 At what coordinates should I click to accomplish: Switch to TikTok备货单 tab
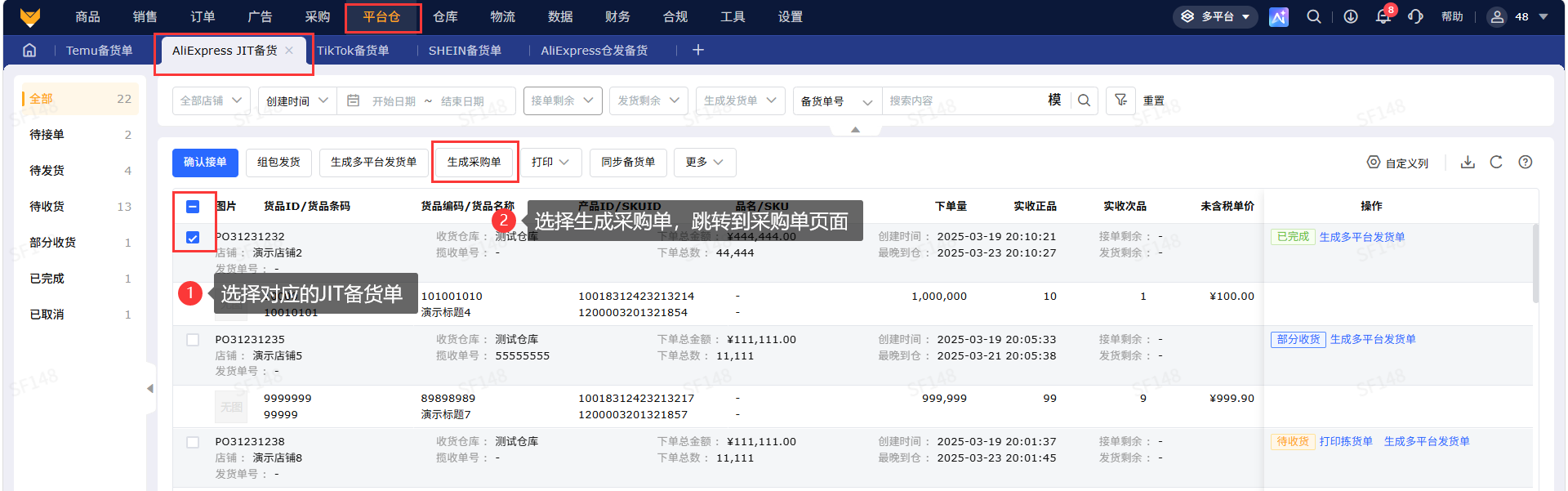click(353, 51)
